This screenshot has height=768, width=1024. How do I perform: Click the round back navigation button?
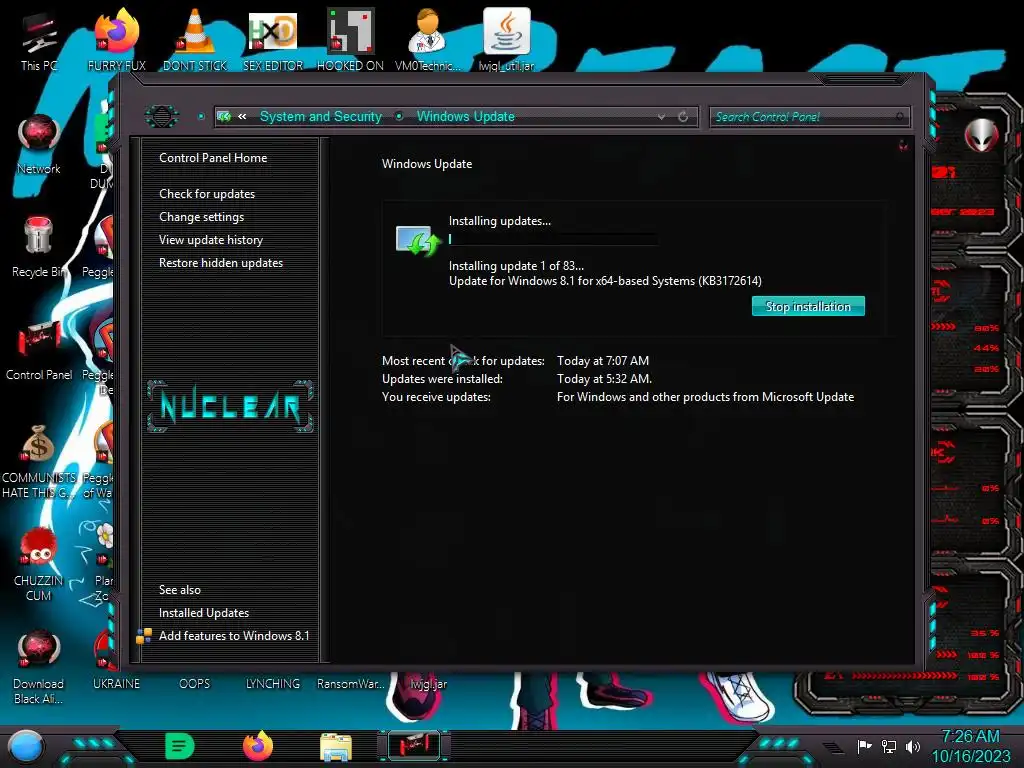click(161, 116)
